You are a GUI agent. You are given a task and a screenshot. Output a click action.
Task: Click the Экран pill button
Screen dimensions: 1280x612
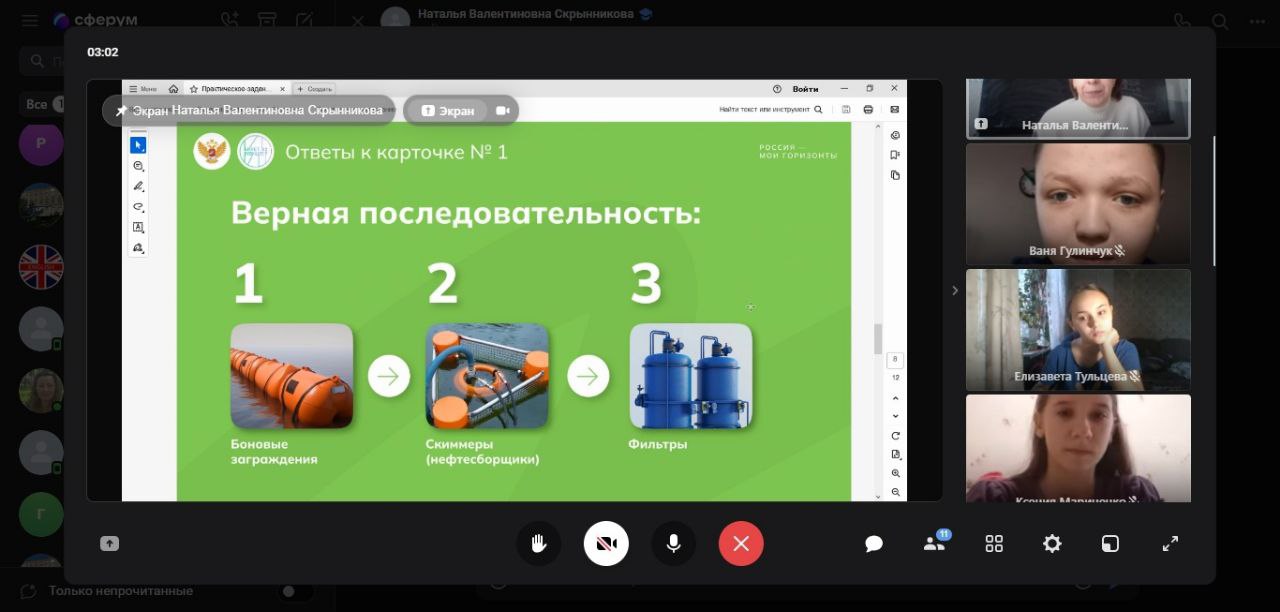pos(448,110)
